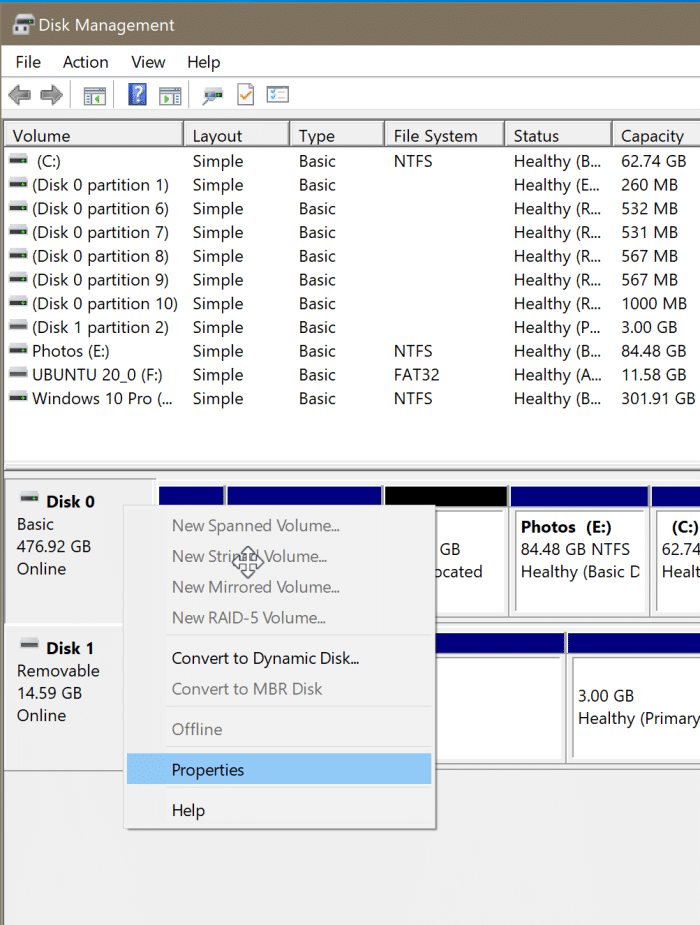Click the "301.91 GB" capacity cell
Viewport: 700px width, 925px height.
pos(658,398)
